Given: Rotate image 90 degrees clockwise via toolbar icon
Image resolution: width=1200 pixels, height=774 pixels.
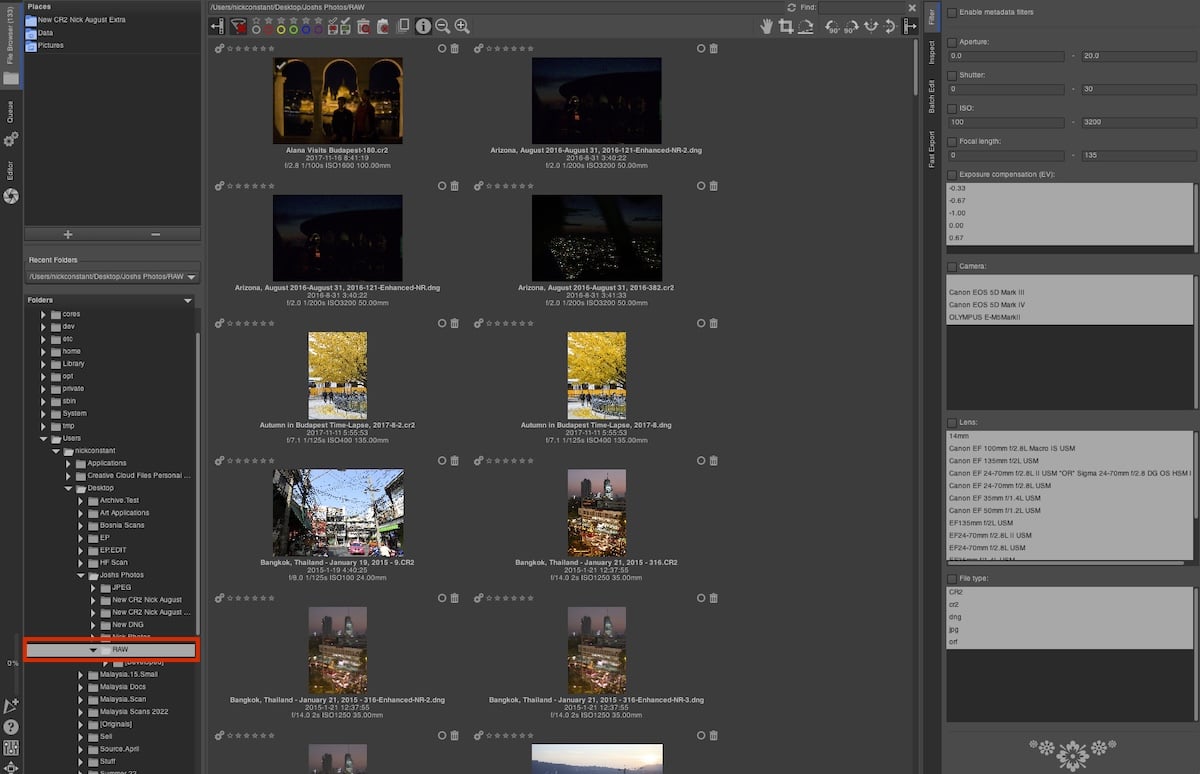Looking at the screenshot, I should [x=850, y=27].
